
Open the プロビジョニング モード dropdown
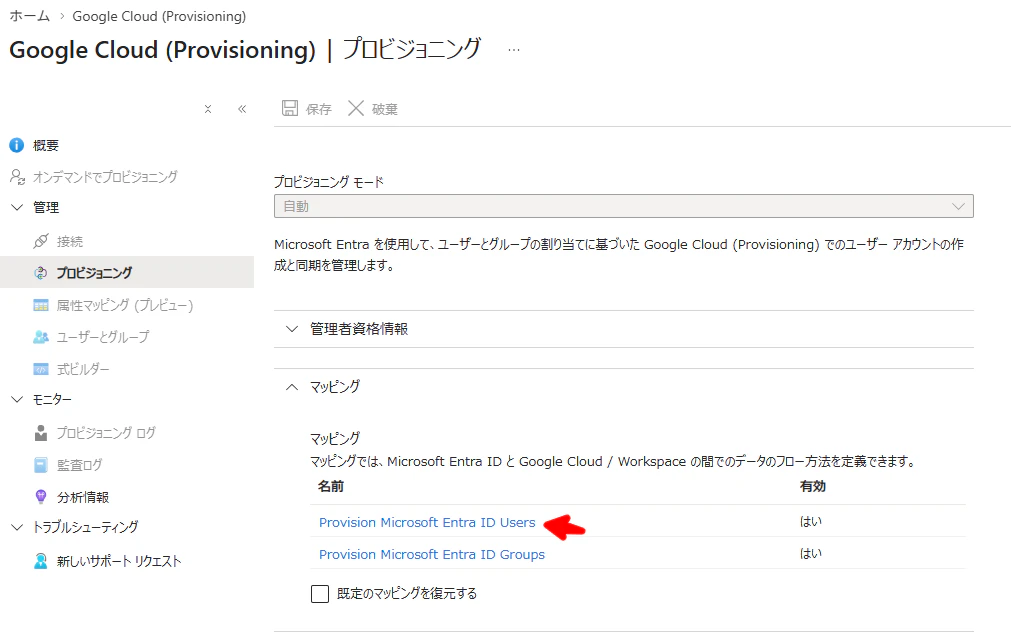[x=623, y=206]
